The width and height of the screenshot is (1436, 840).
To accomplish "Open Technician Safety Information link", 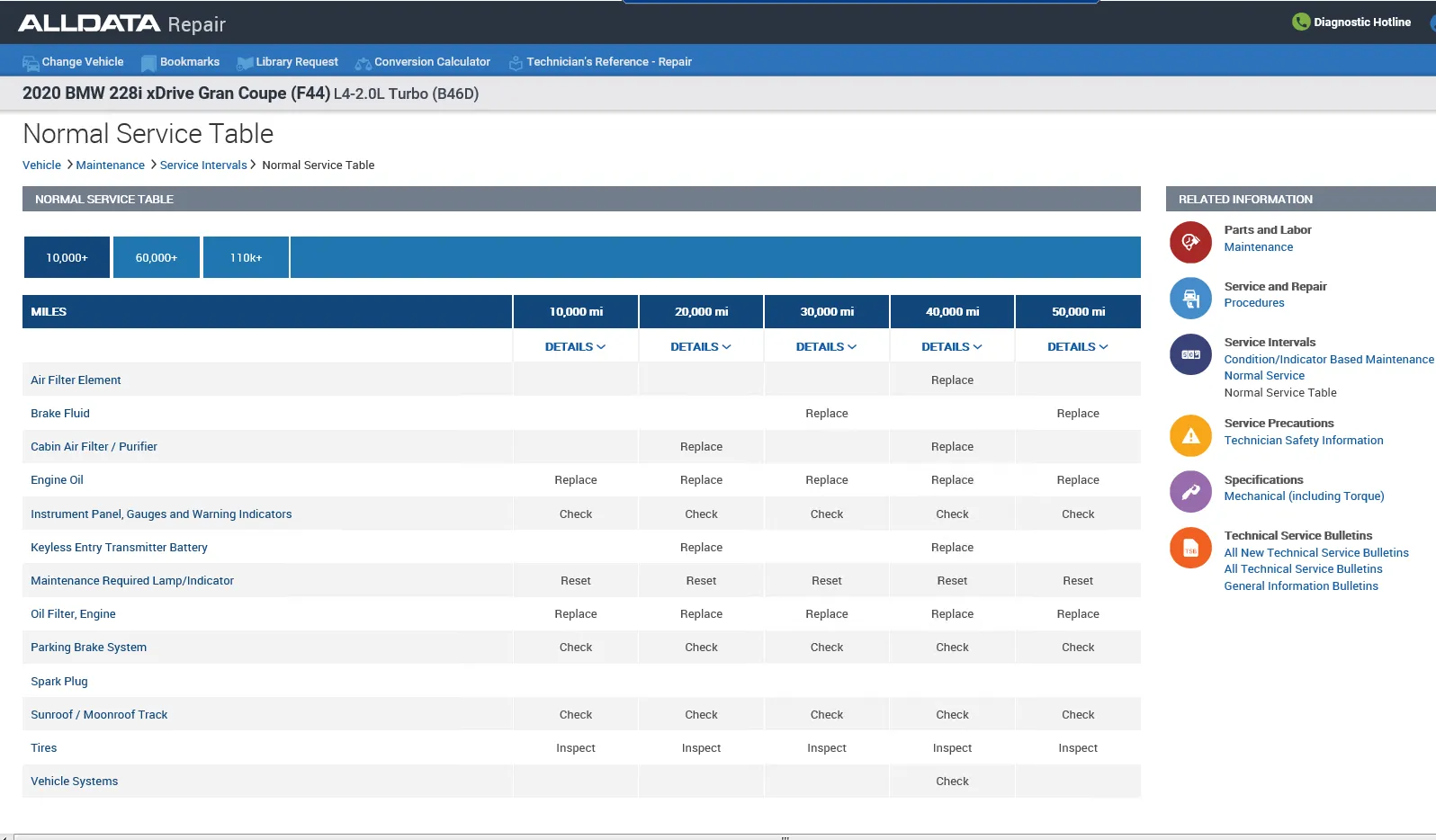I will click(x=1303, y=441).
